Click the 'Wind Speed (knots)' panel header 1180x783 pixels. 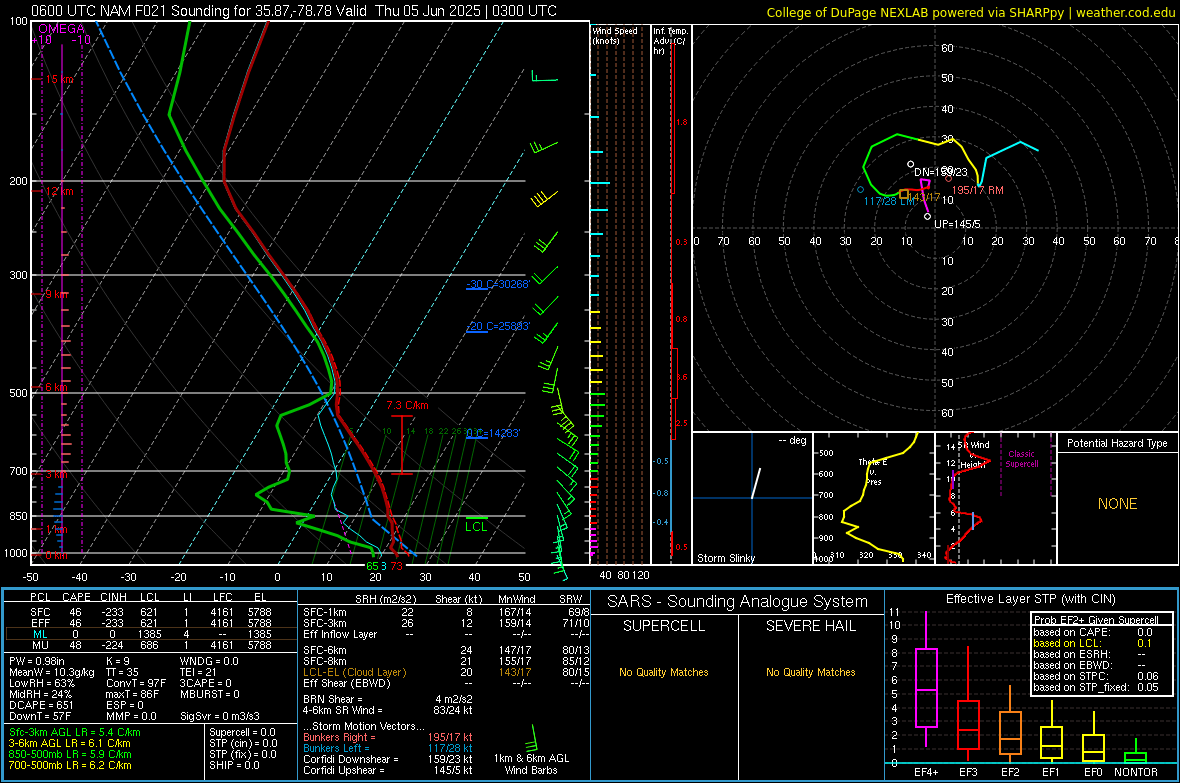coord(615,35)
